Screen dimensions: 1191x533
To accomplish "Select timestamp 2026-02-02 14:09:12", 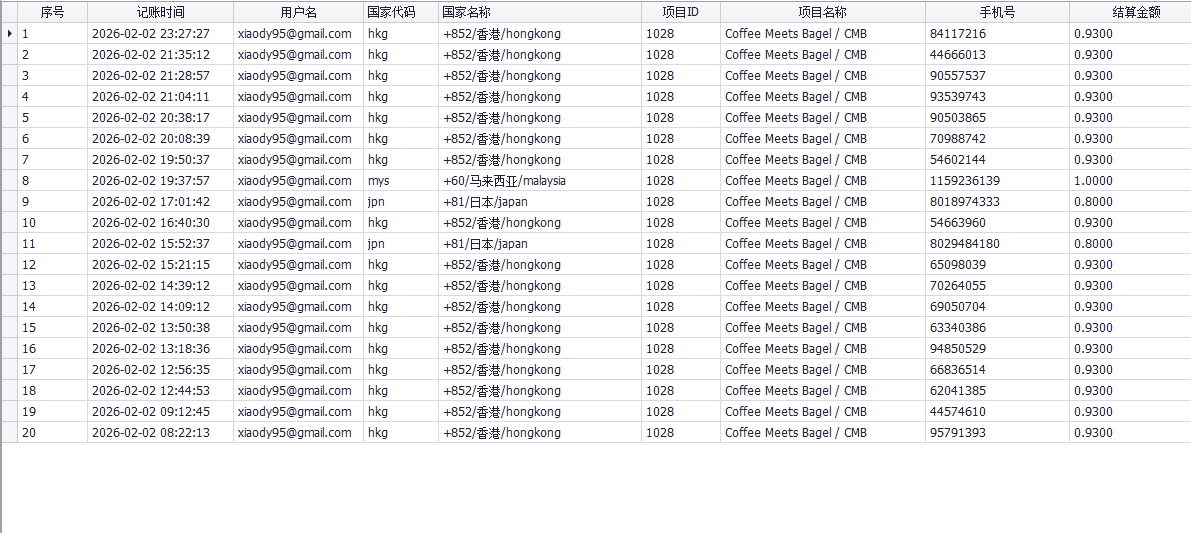I will 150,307.
